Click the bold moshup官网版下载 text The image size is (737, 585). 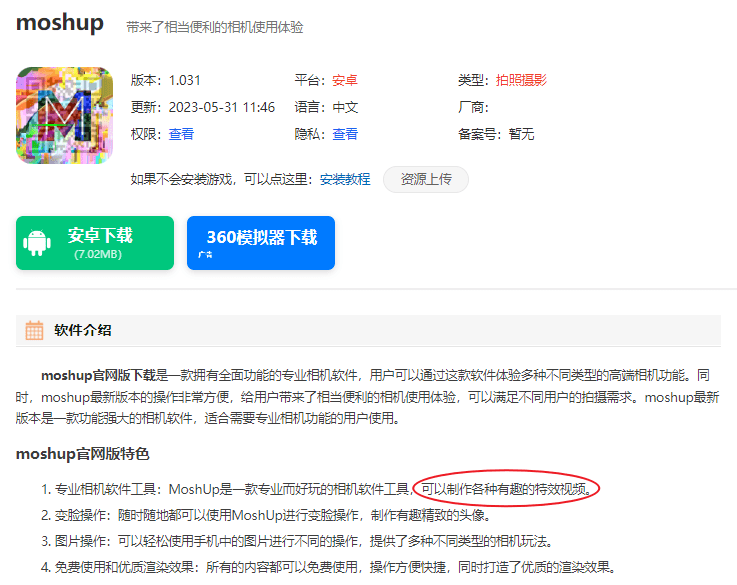(98, 375)
